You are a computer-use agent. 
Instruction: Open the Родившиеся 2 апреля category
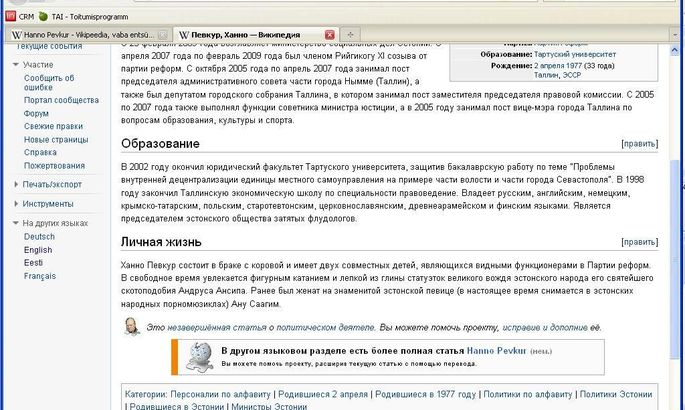pyautogui.click(x=323, y=394)
